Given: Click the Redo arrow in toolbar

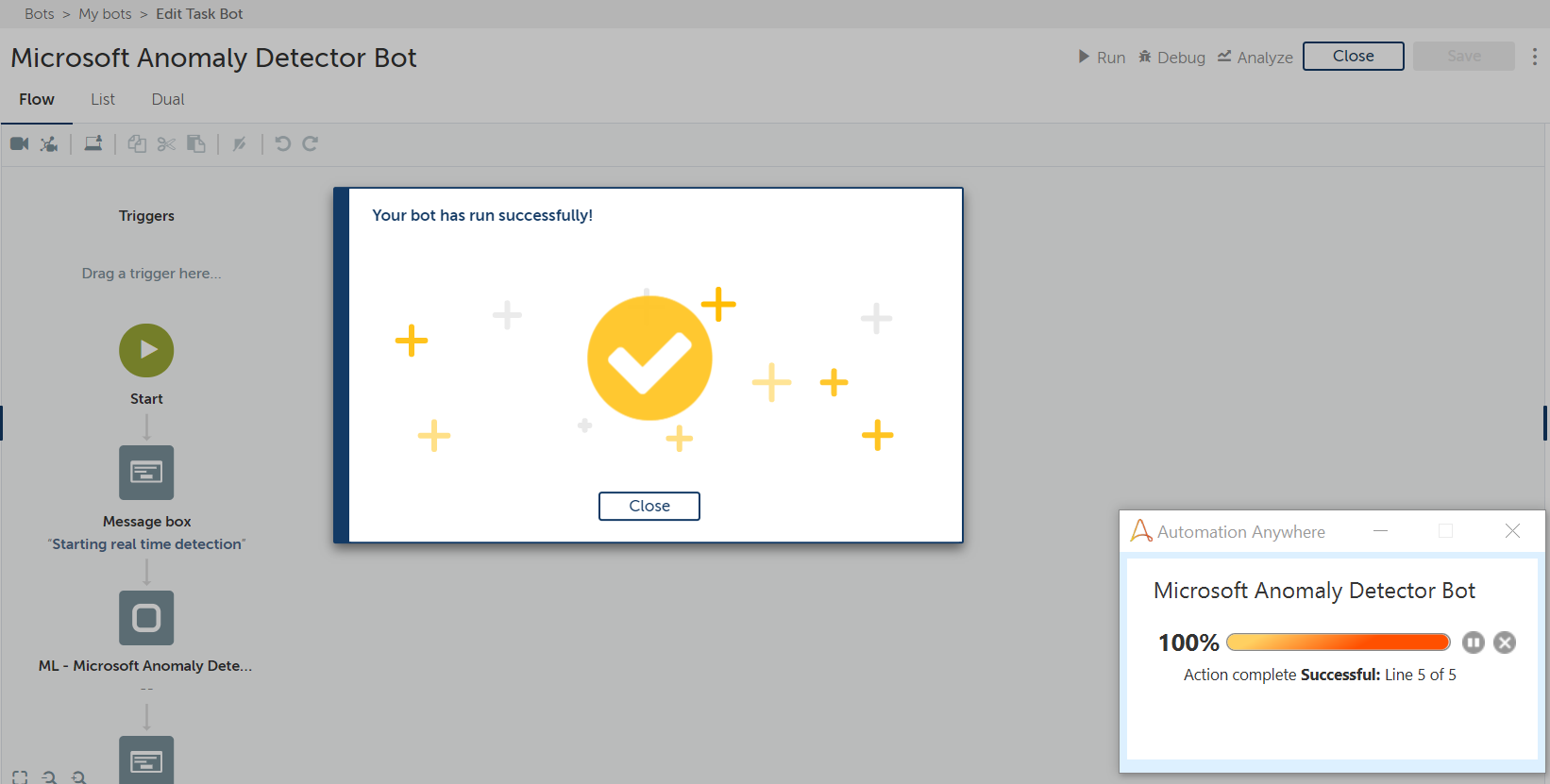Looking at the screenshot, I should click(310, 143).
